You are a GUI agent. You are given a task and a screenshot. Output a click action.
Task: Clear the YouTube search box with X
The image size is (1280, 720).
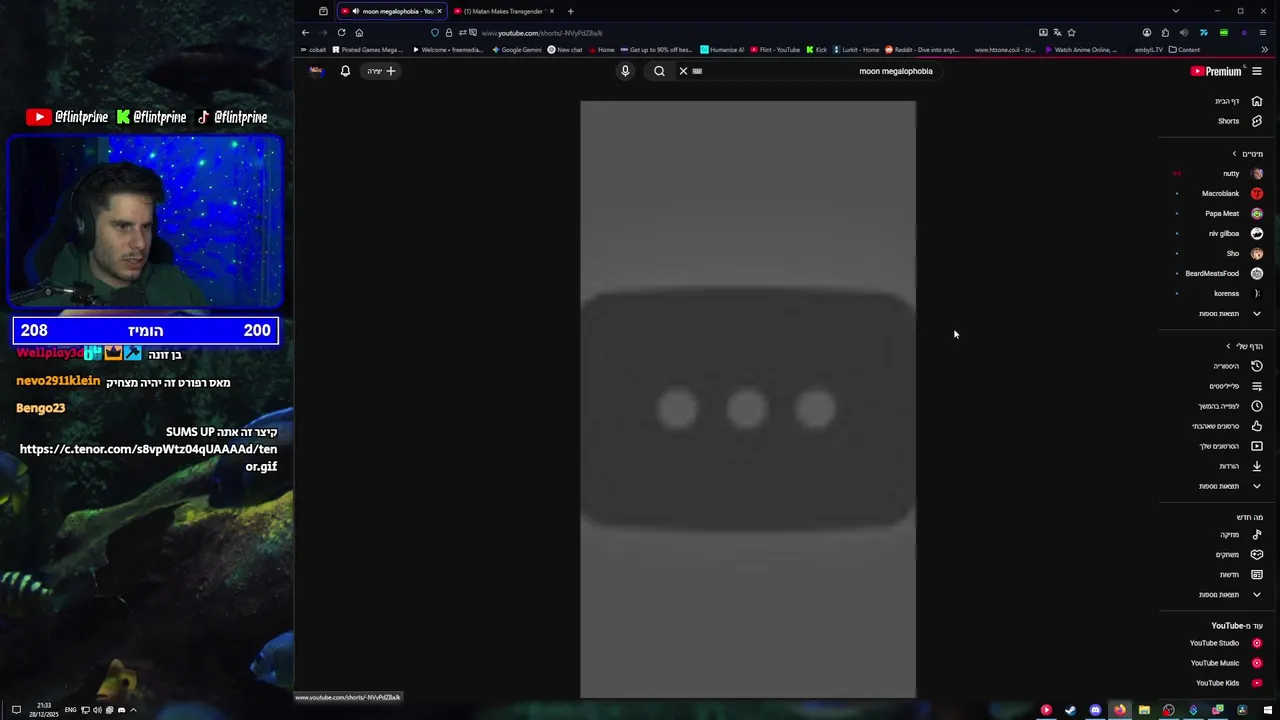(x=683, y=71)
